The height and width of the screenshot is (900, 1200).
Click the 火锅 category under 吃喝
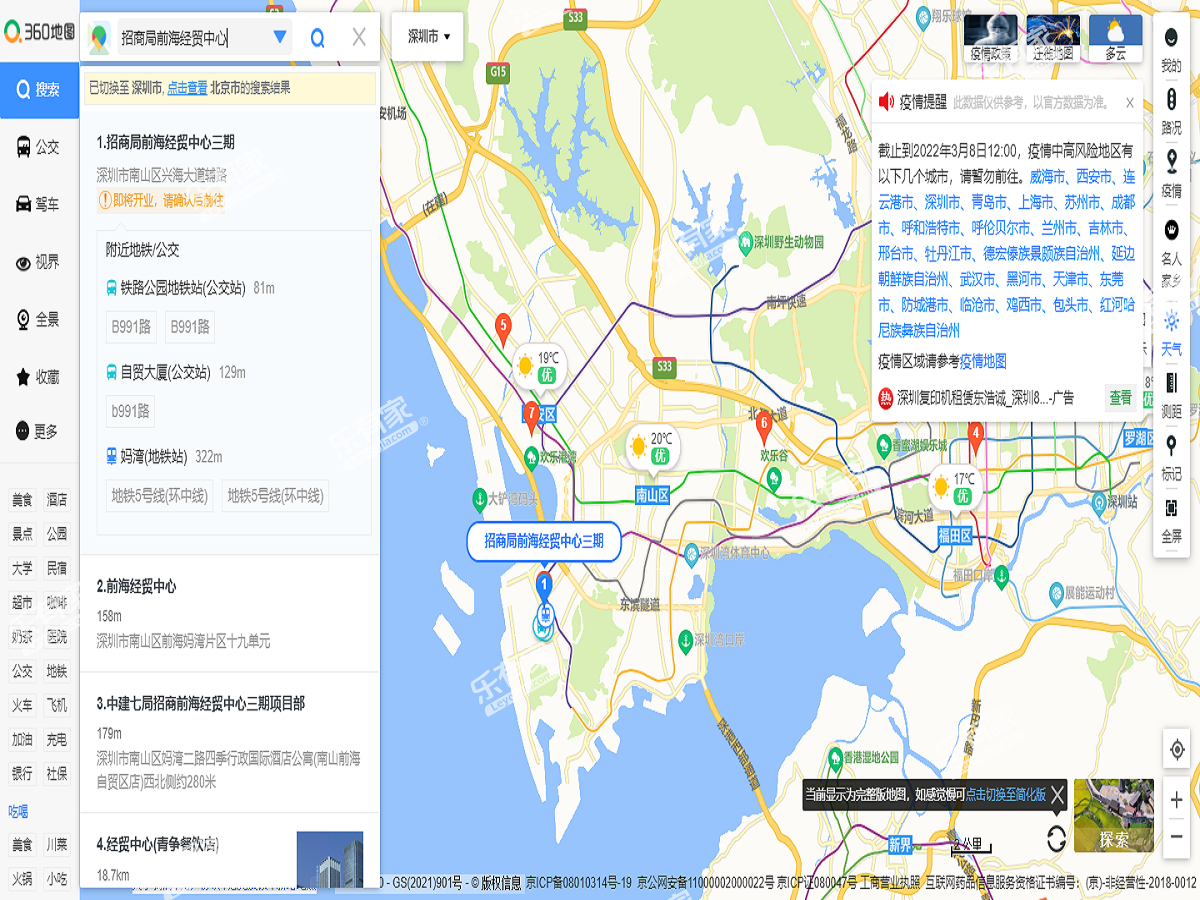coord(22,879)
